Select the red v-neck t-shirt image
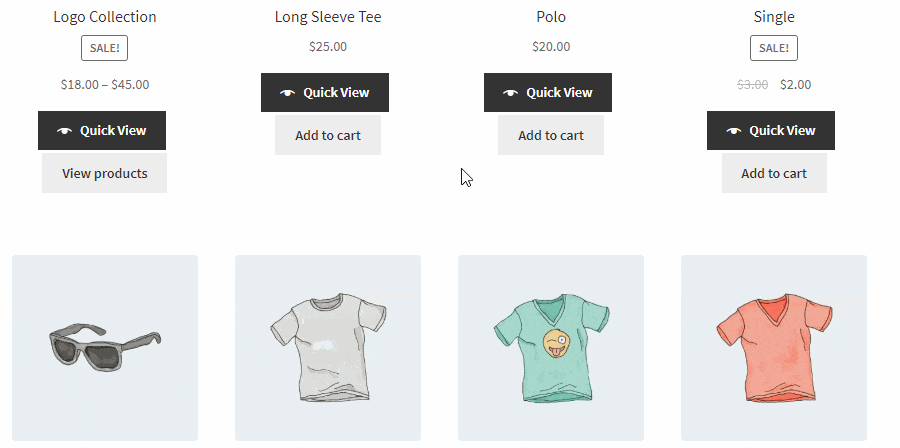Screen dimensions: 900x448 [774, 348]
